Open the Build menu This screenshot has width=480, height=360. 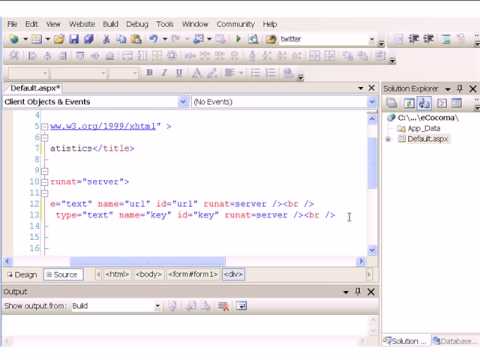(111, 24)
